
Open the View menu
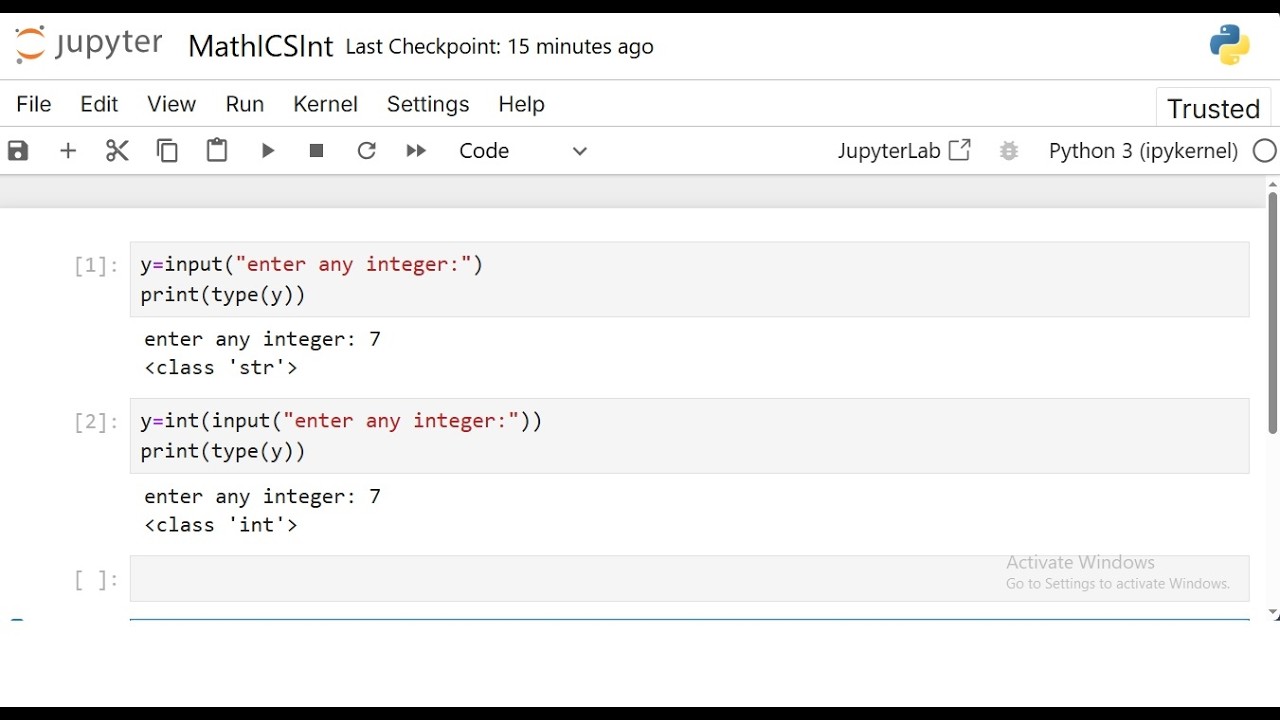click(x=172, y=104)
